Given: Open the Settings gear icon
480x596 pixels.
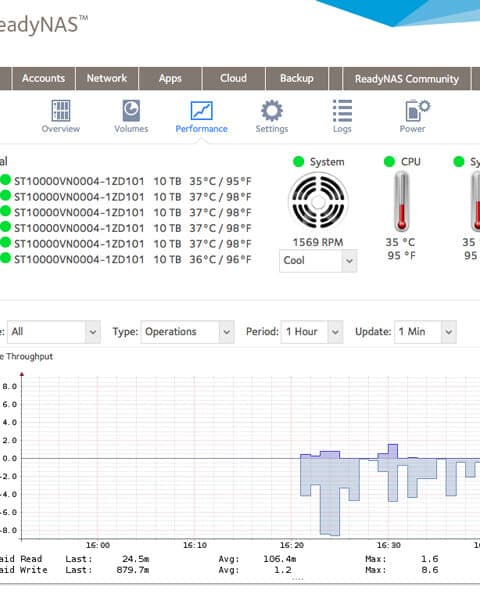Looking at the screenshot, I should pos(272,111).
